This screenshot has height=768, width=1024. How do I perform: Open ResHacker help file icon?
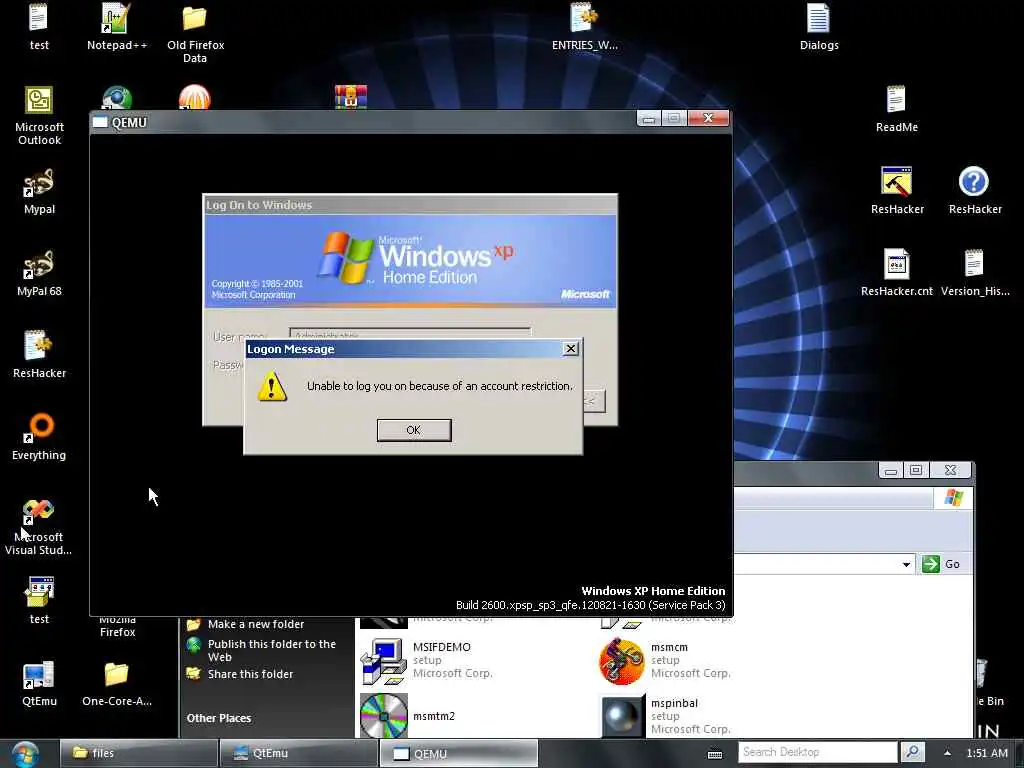(974, 190)
